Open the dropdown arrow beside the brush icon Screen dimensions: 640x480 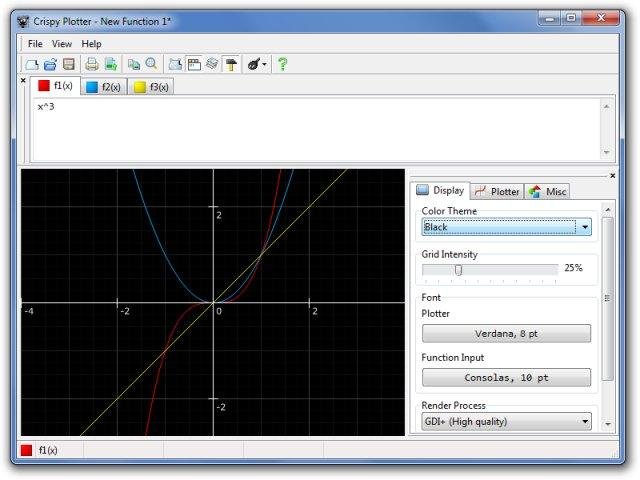[x=265, y=65]
